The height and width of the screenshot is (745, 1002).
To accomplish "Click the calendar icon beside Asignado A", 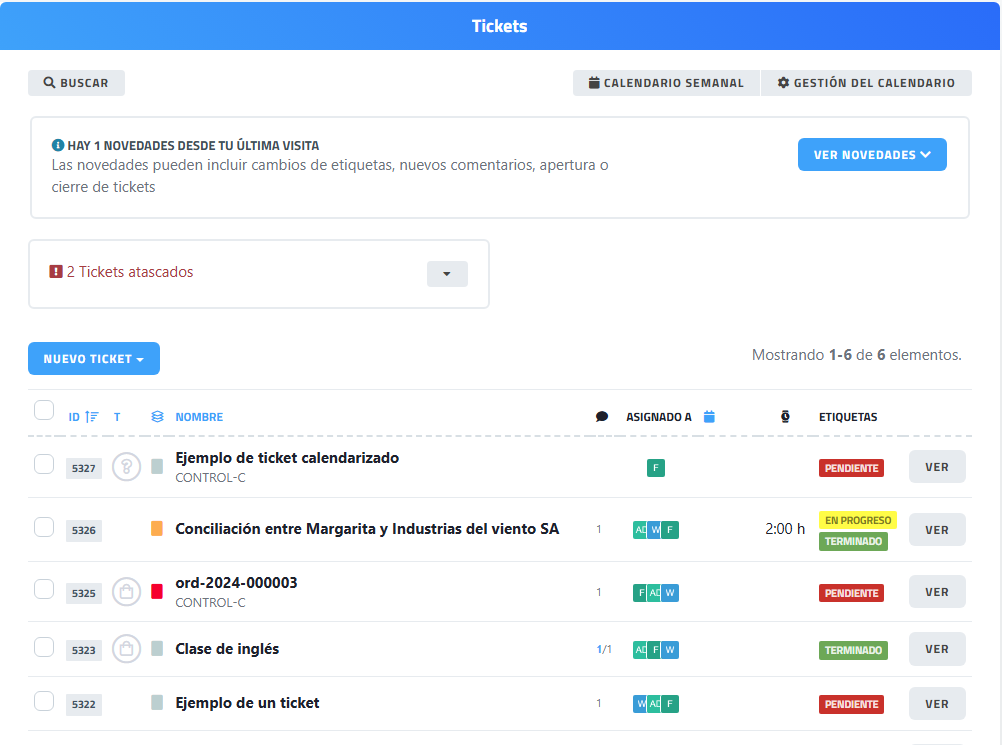I will tap(709, 417).
